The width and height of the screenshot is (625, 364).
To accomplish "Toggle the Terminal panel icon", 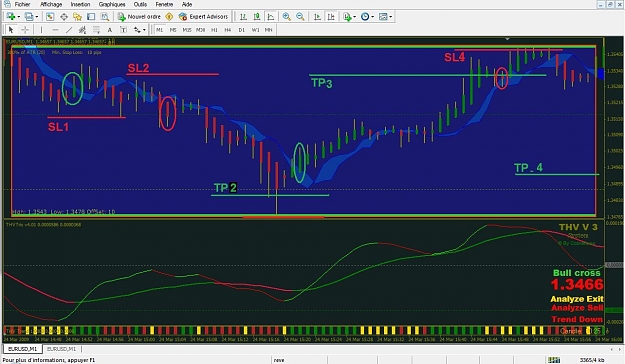I will [x=91, y=17].
